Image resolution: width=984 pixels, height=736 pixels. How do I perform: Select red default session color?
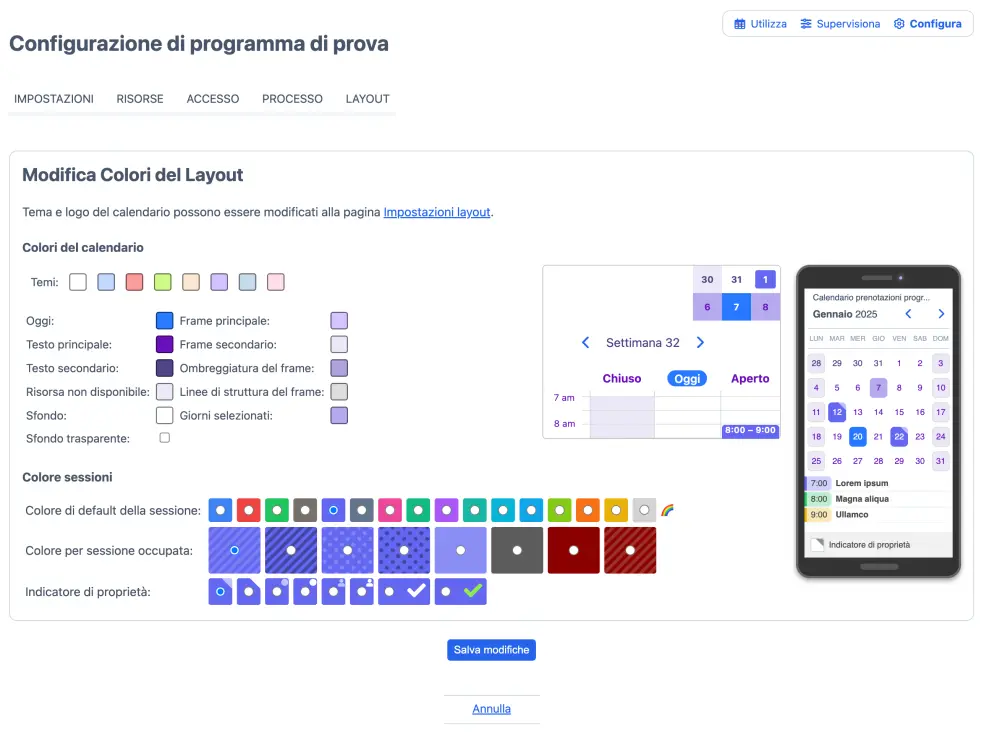click(x=249, y=510)
